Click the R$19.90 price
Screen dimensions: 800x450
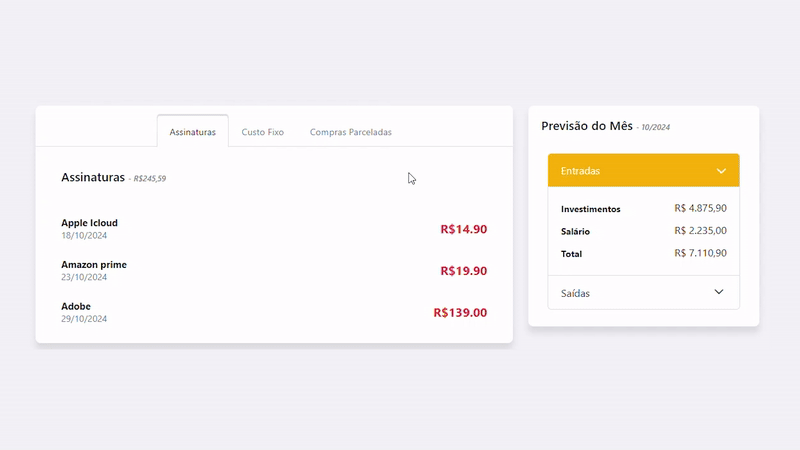tap(463, 271)
